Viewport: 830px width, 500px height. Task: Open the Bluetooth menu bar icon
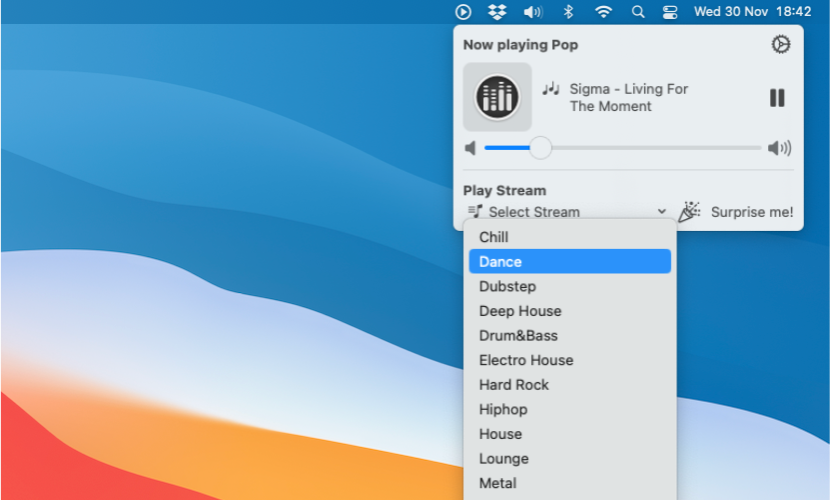point(568,12)
